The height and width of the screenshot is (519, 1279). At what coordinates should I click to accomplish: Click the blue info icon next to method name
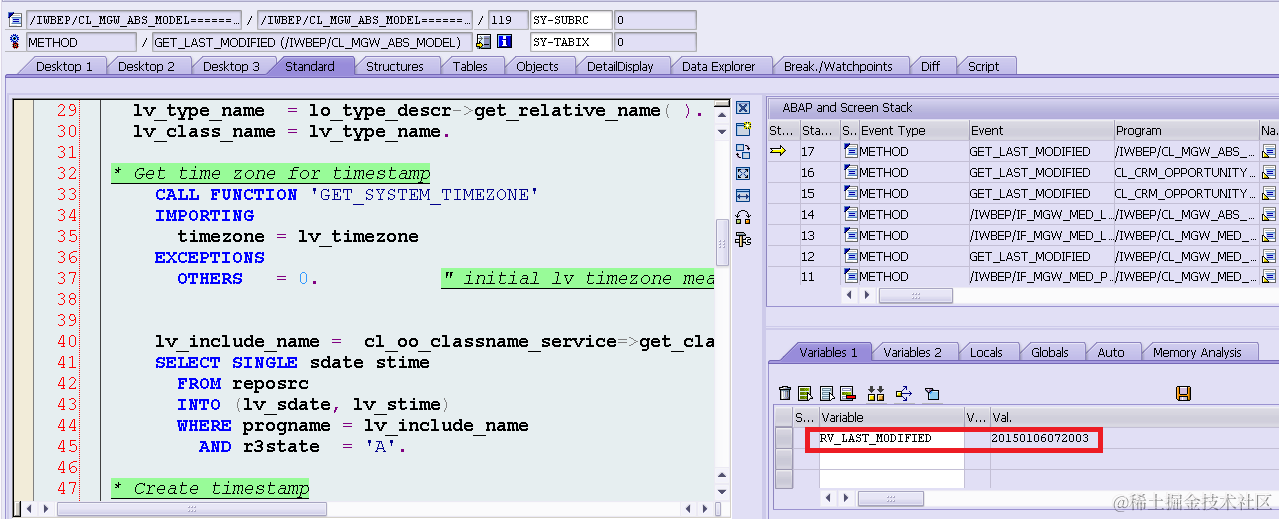point(505,42)
